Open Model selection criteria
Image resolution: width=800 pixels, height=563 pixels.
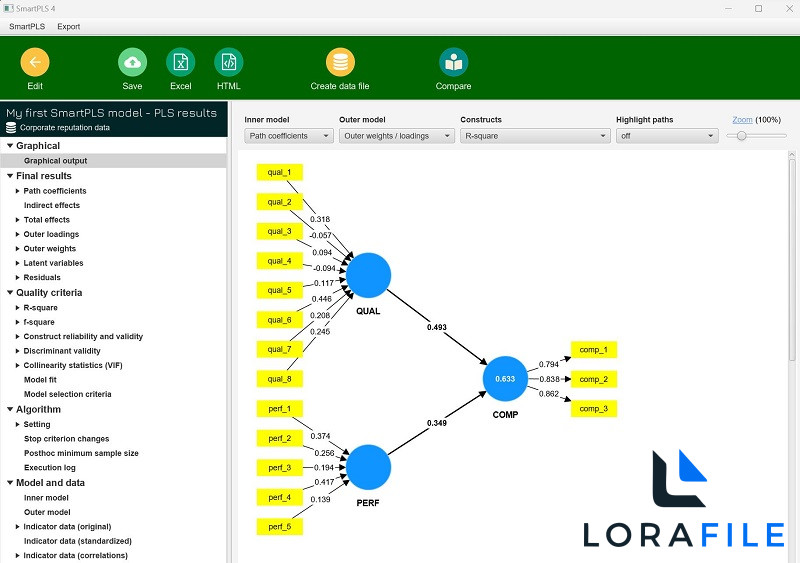pyautogui.click(x=67, y=394)
